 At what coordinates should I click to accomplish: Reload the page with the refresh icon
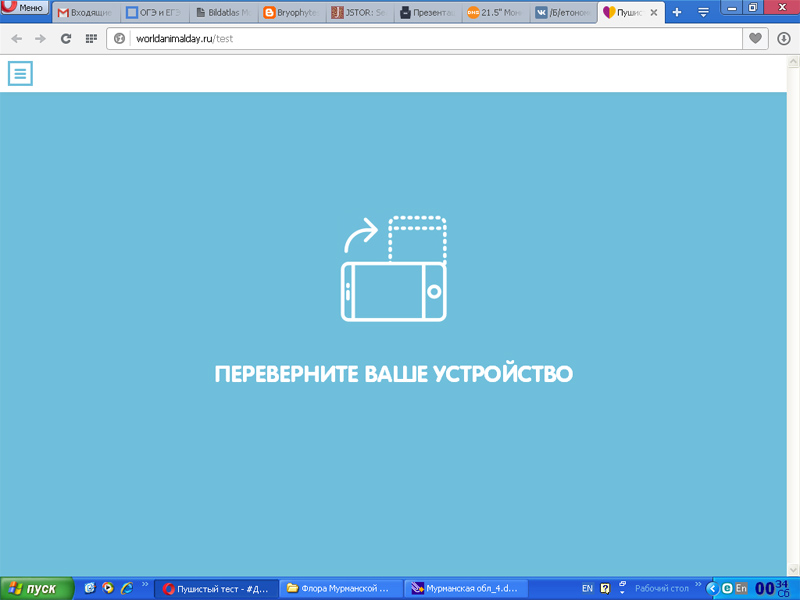click(66, 39)
